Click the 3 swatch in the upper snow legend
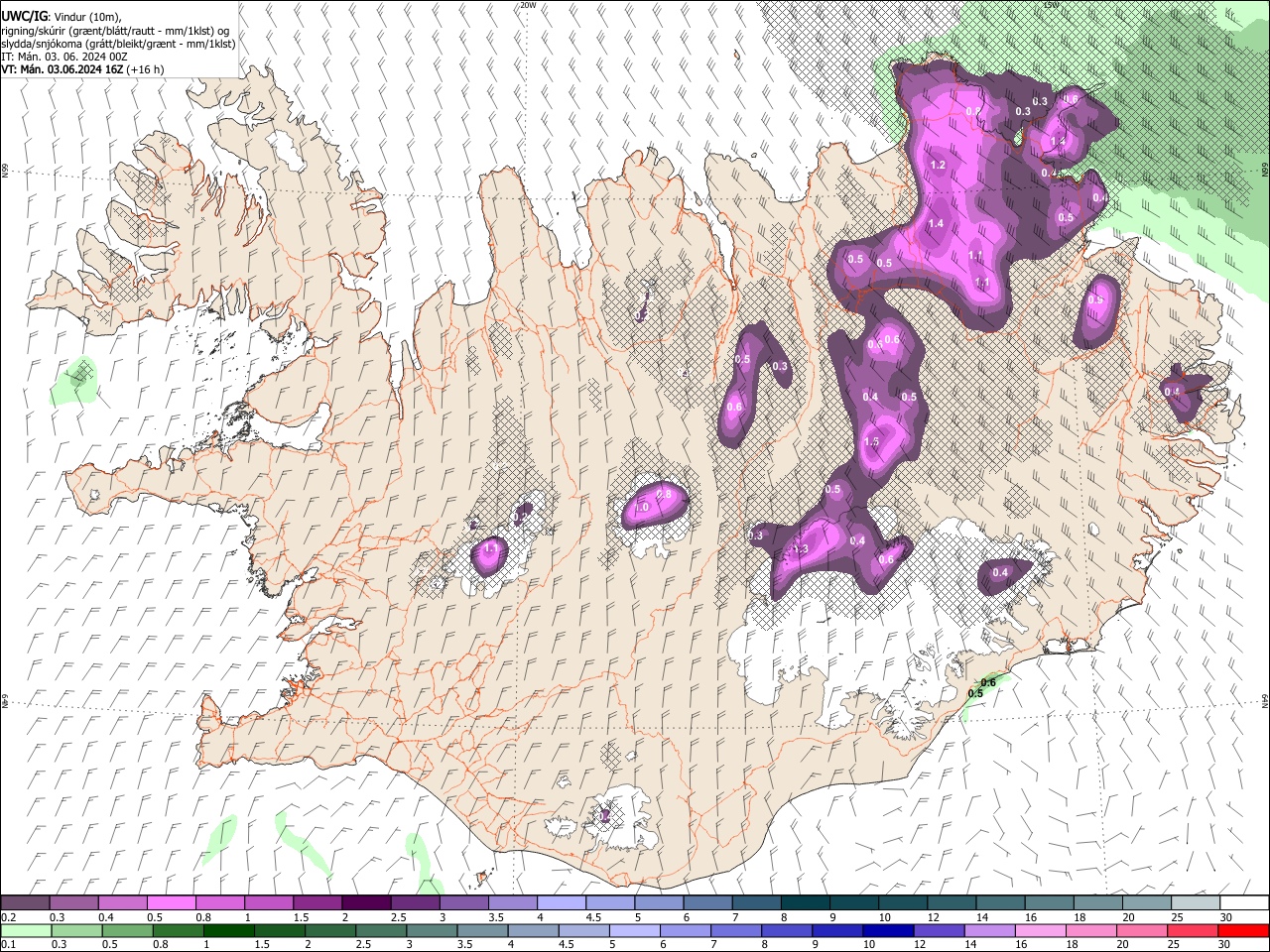The image size is (1270, 952). point(463,903)
